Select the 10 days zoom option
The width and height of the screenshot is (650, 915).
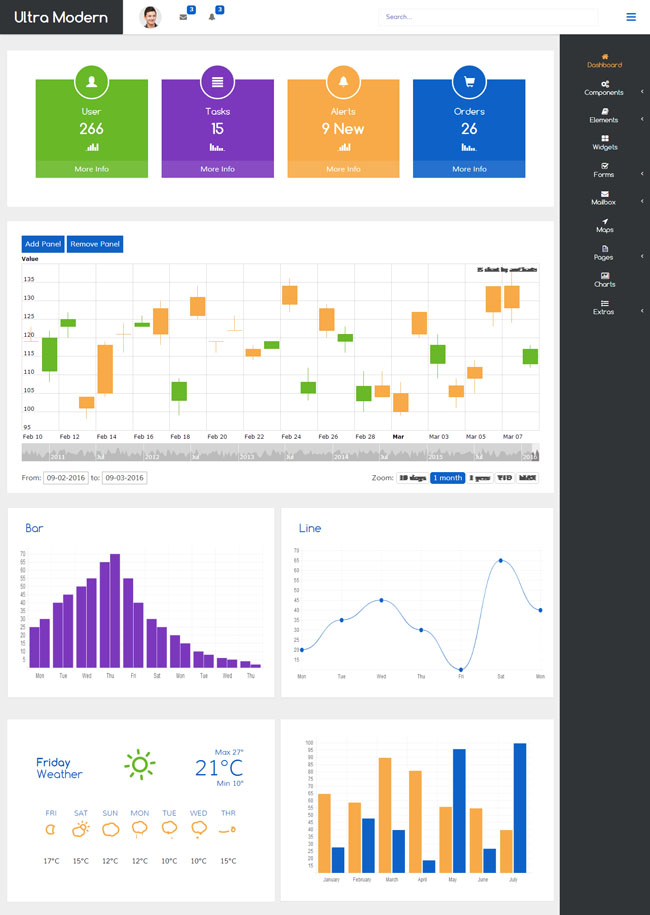(x=413, y=478)
